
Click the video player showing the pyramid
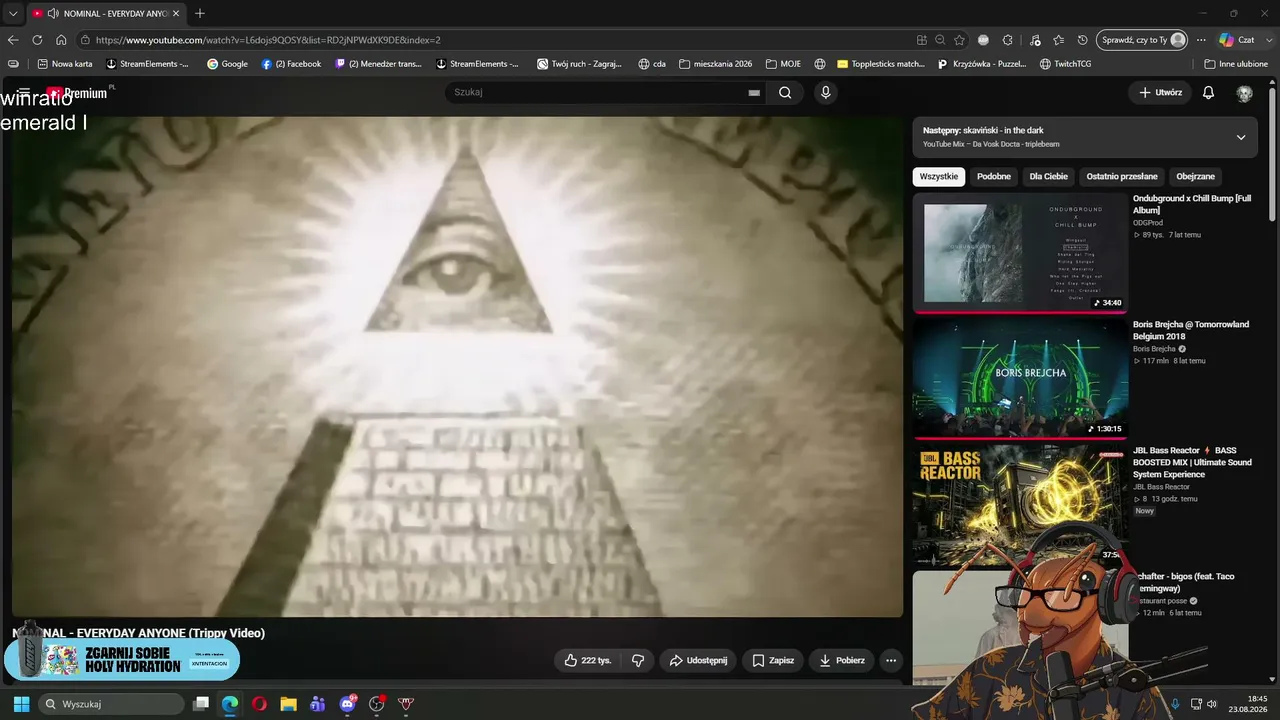pyautogui.click(x=457, y=367)
